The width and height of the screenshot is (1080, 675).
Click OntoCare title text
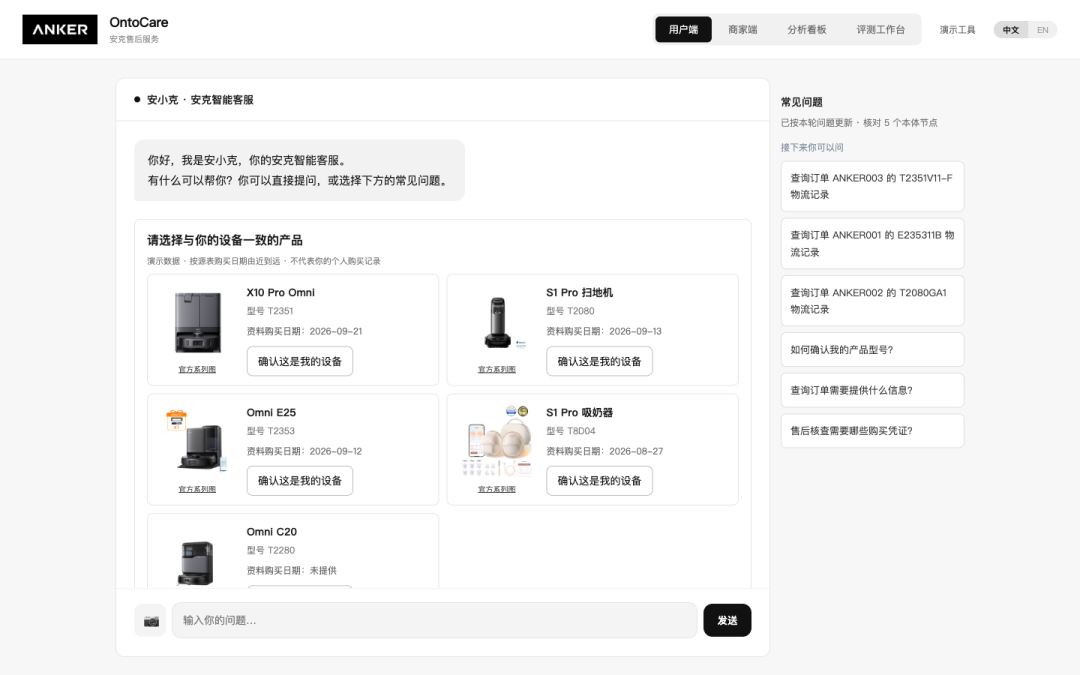point(138,23)
